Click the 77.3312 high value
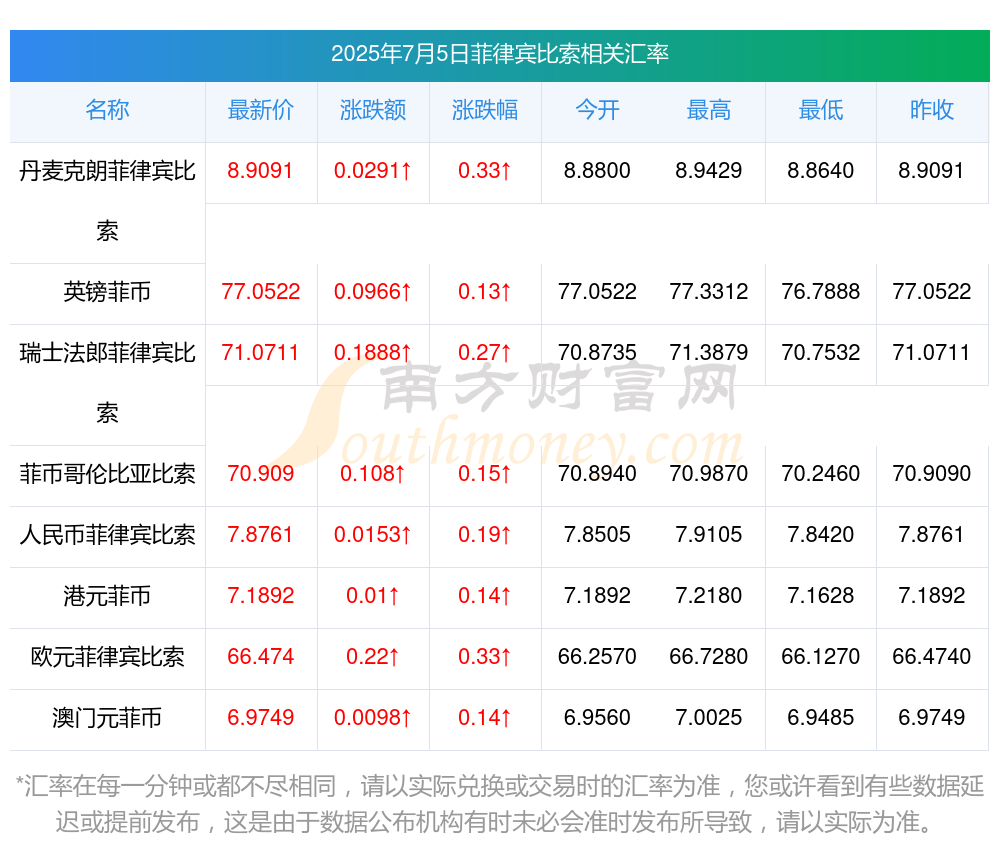The height and width of the screenshot is (853, 1000). click(709, 292)
